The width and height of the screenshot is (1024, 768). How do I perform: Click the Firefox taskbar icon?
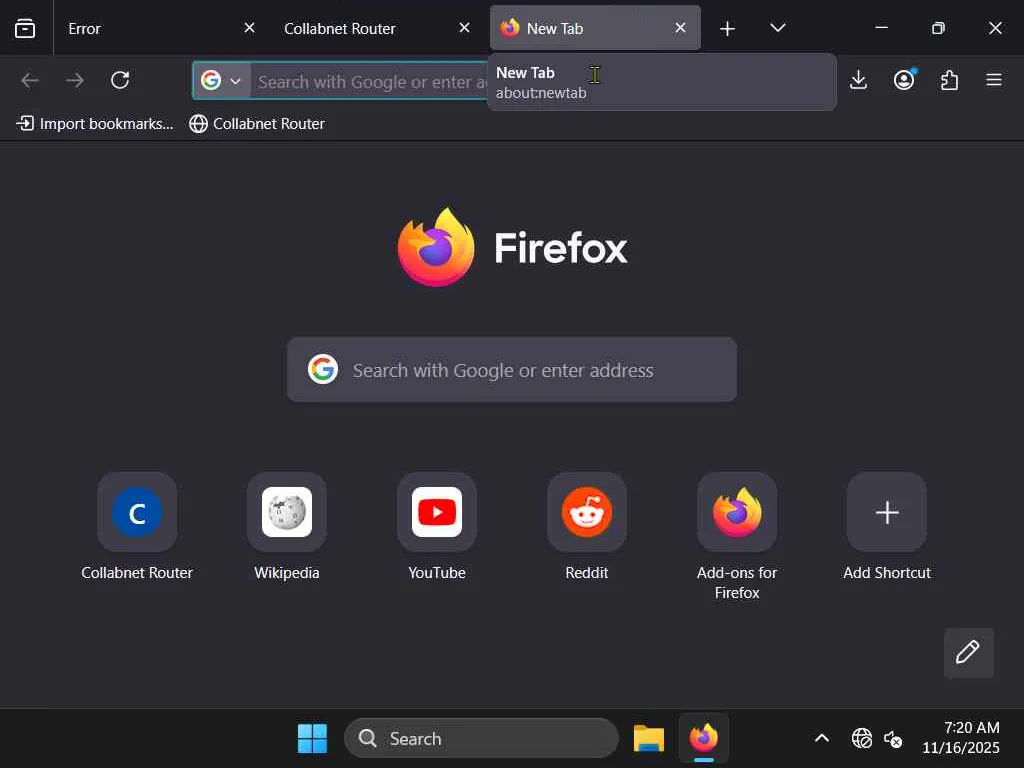pos(703,739)
